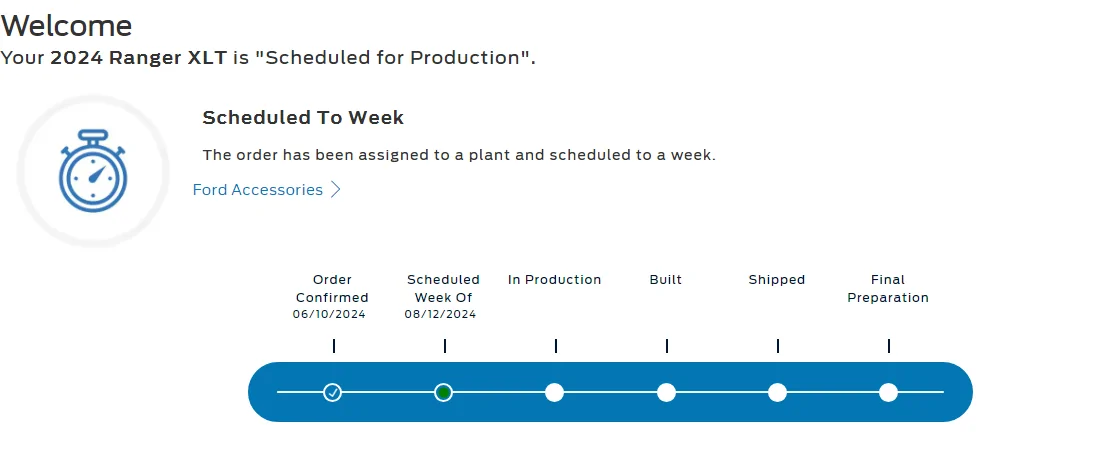Click the 08/12/2024 scheduled week date
This screenshot has width=1105, height=450.
(x=440, y=314)
